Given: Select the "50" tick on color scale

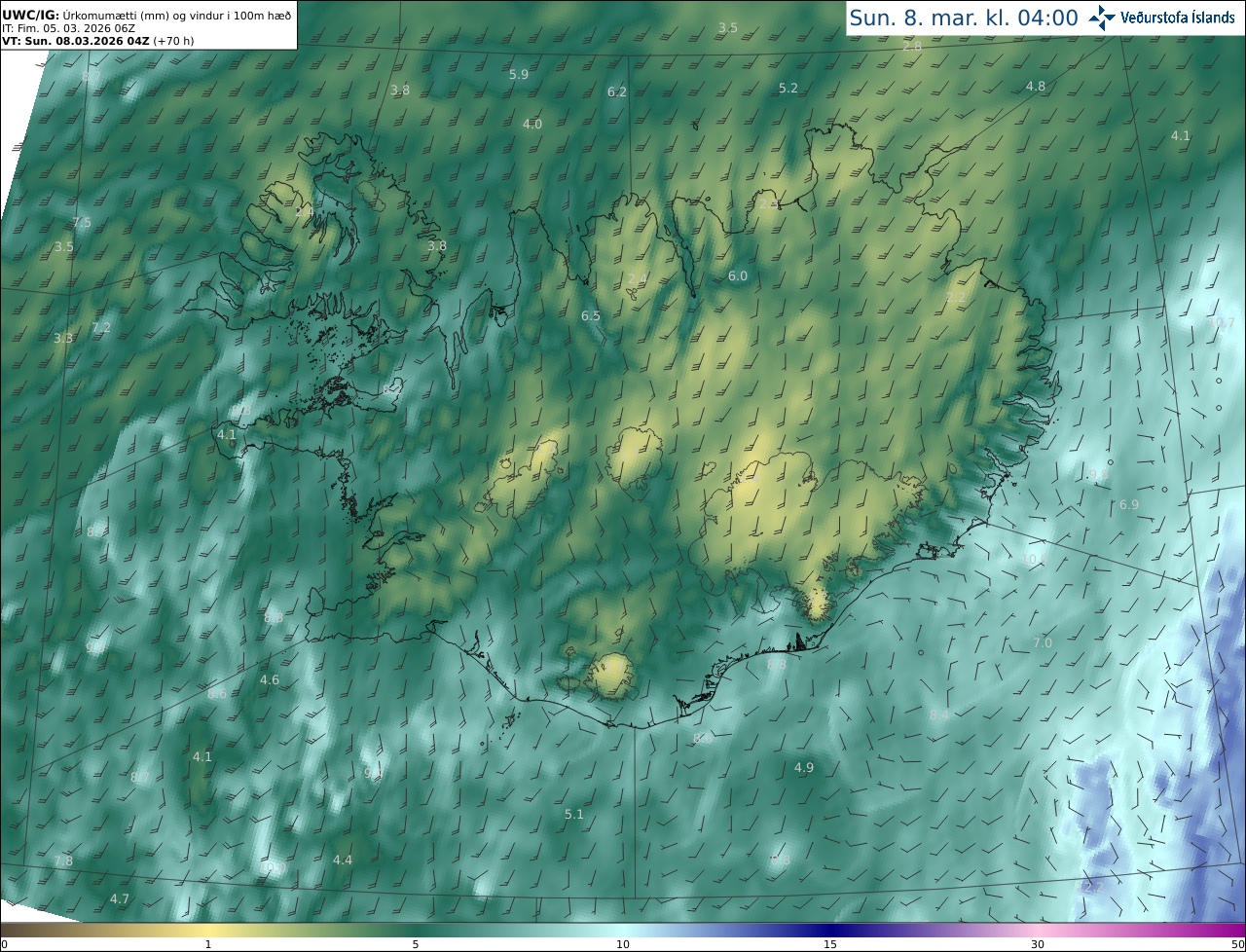Looking at the screenshot, I should point(1237,944).
